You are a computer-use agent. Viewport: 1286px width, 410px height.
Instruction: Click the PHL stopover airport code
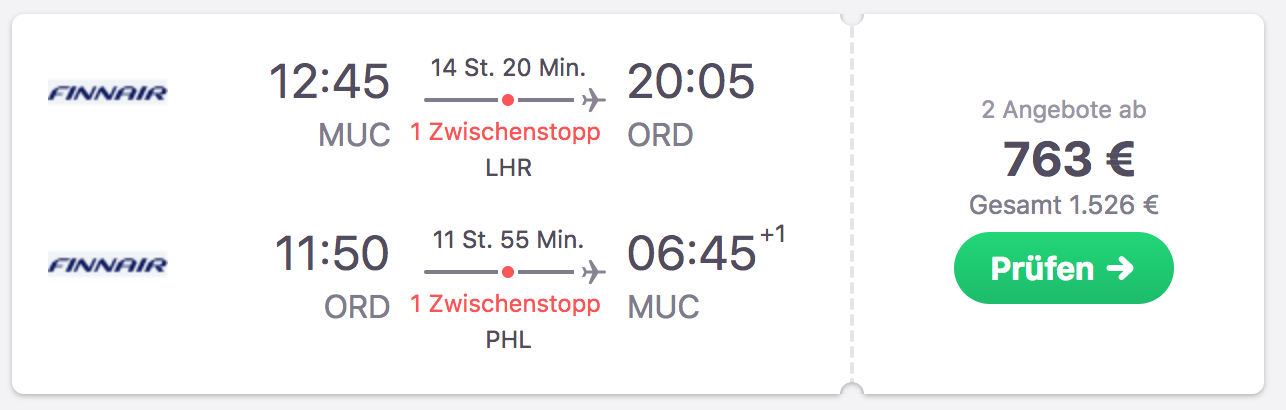(508, 339)
